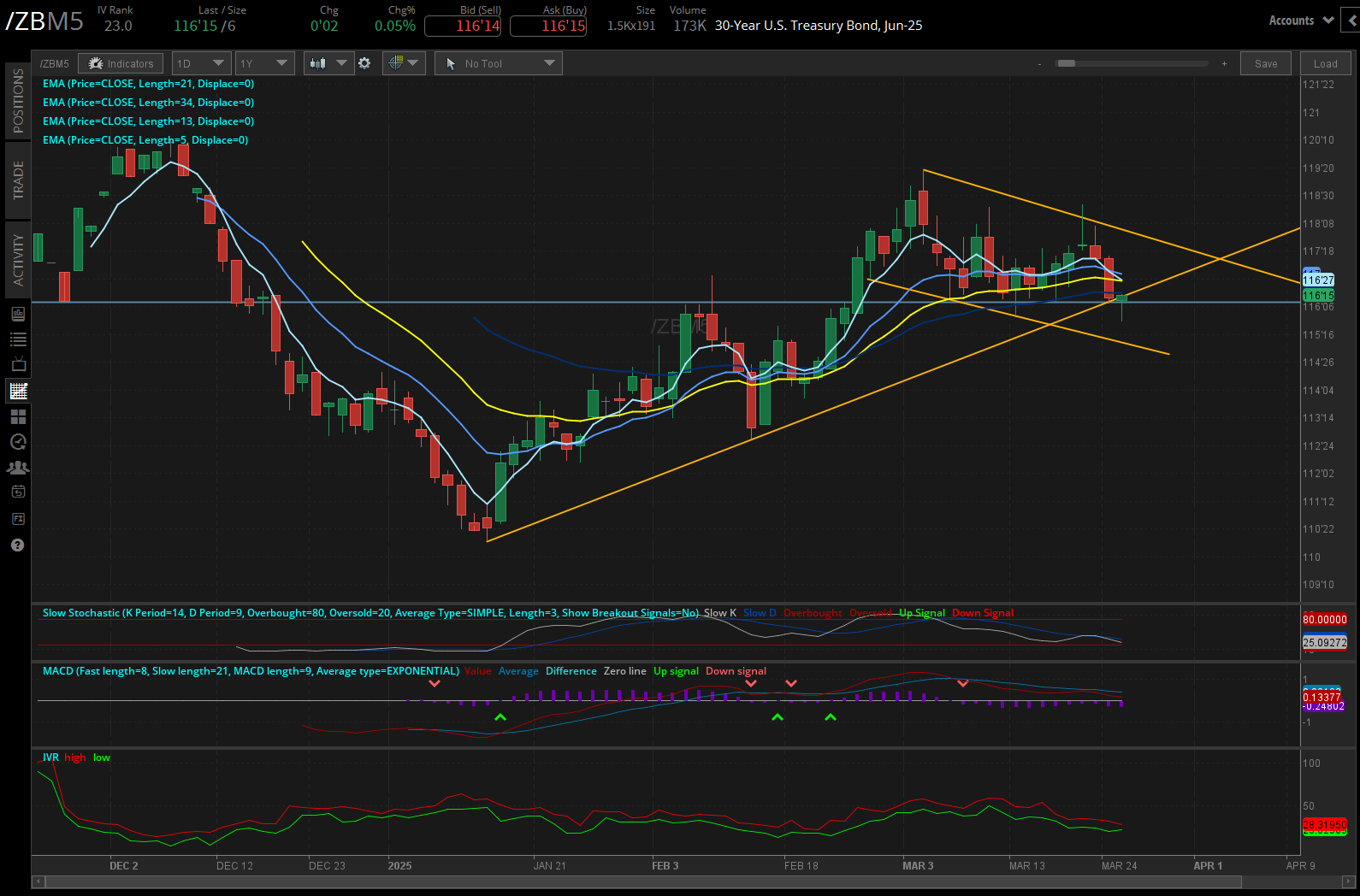Select the chart view sidebar icon
Screen dimensions: 1360x896
(x=18, y=391)
